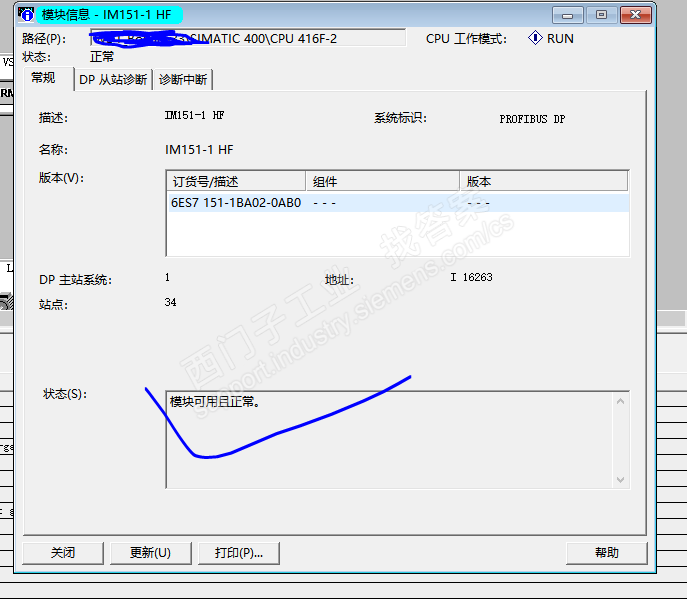Image resolution: width=687 pixels, height=599 pixels.
Task: Click the PROFIBUS DP system identifier value
Action: point(532,119)
